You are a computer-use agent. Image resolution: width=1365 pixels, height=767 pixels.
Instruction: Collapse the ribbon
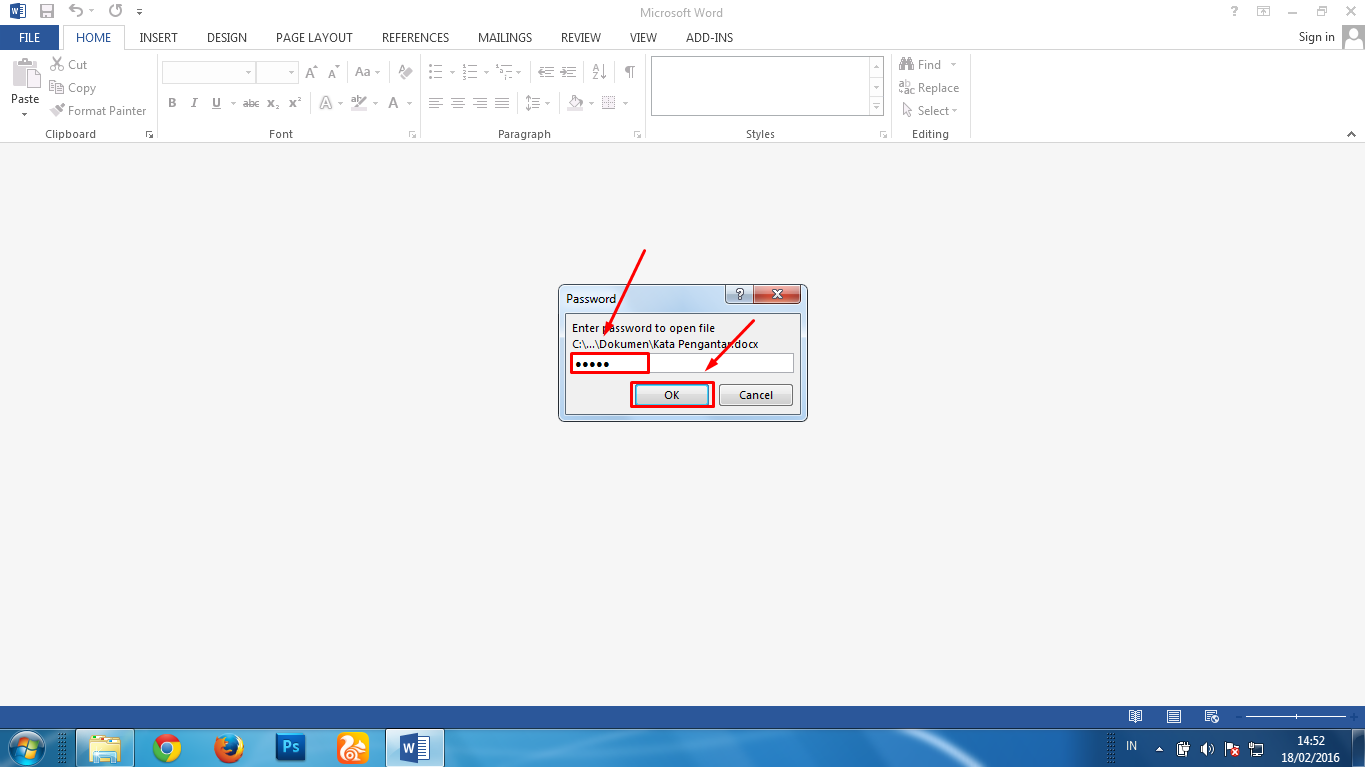coord(1351,133)
